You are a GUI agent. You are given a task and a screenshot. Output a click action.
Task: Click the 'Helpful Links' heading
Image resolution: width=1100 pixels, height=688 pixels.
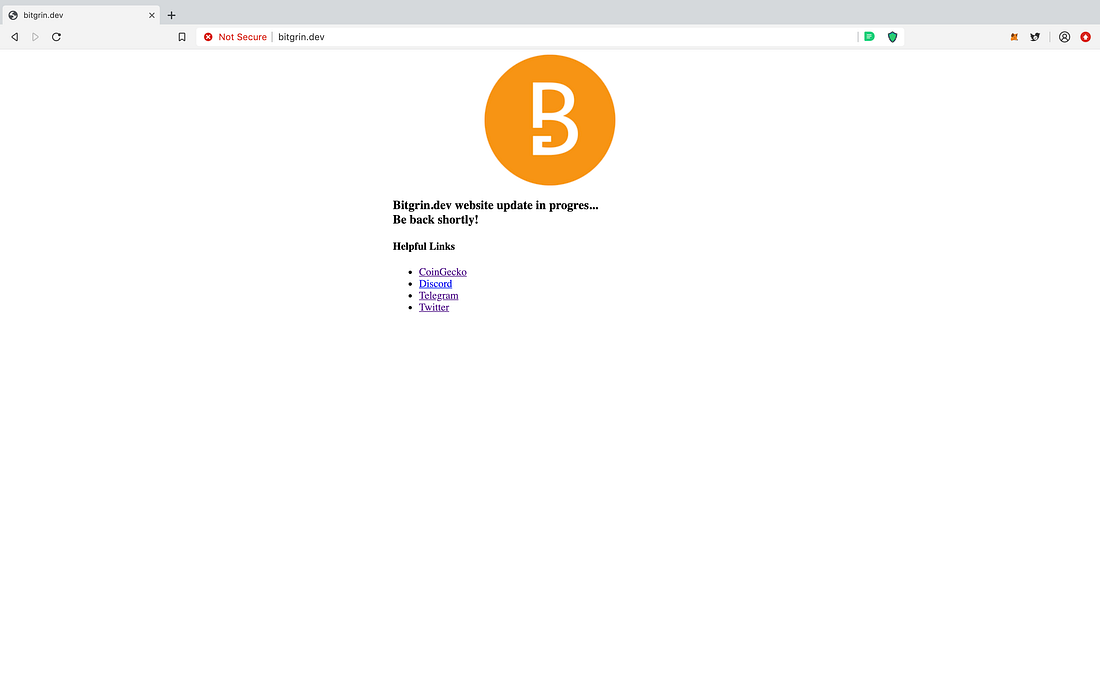pos(424,246)
